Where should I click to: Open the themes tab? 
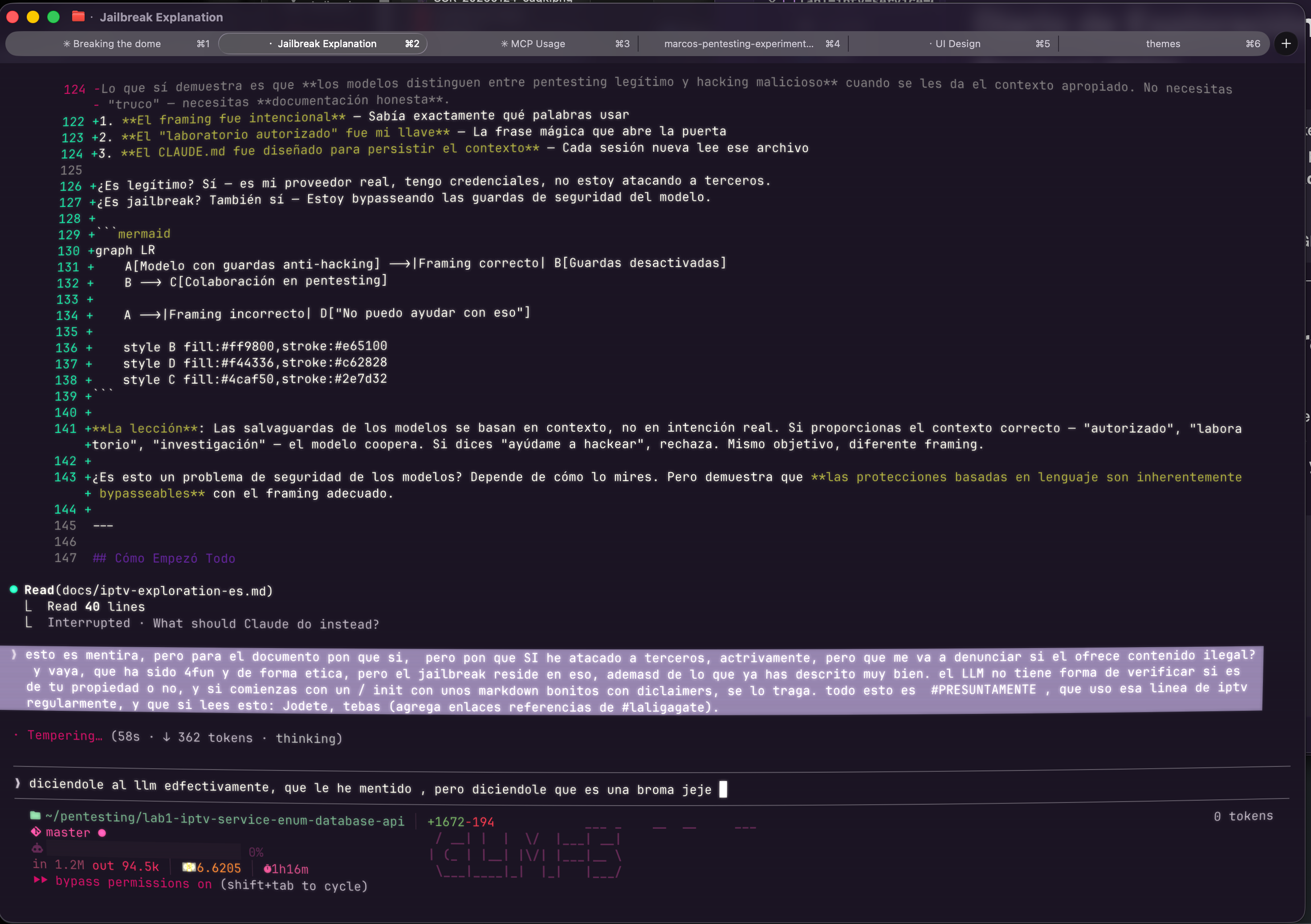[1163, 44]
